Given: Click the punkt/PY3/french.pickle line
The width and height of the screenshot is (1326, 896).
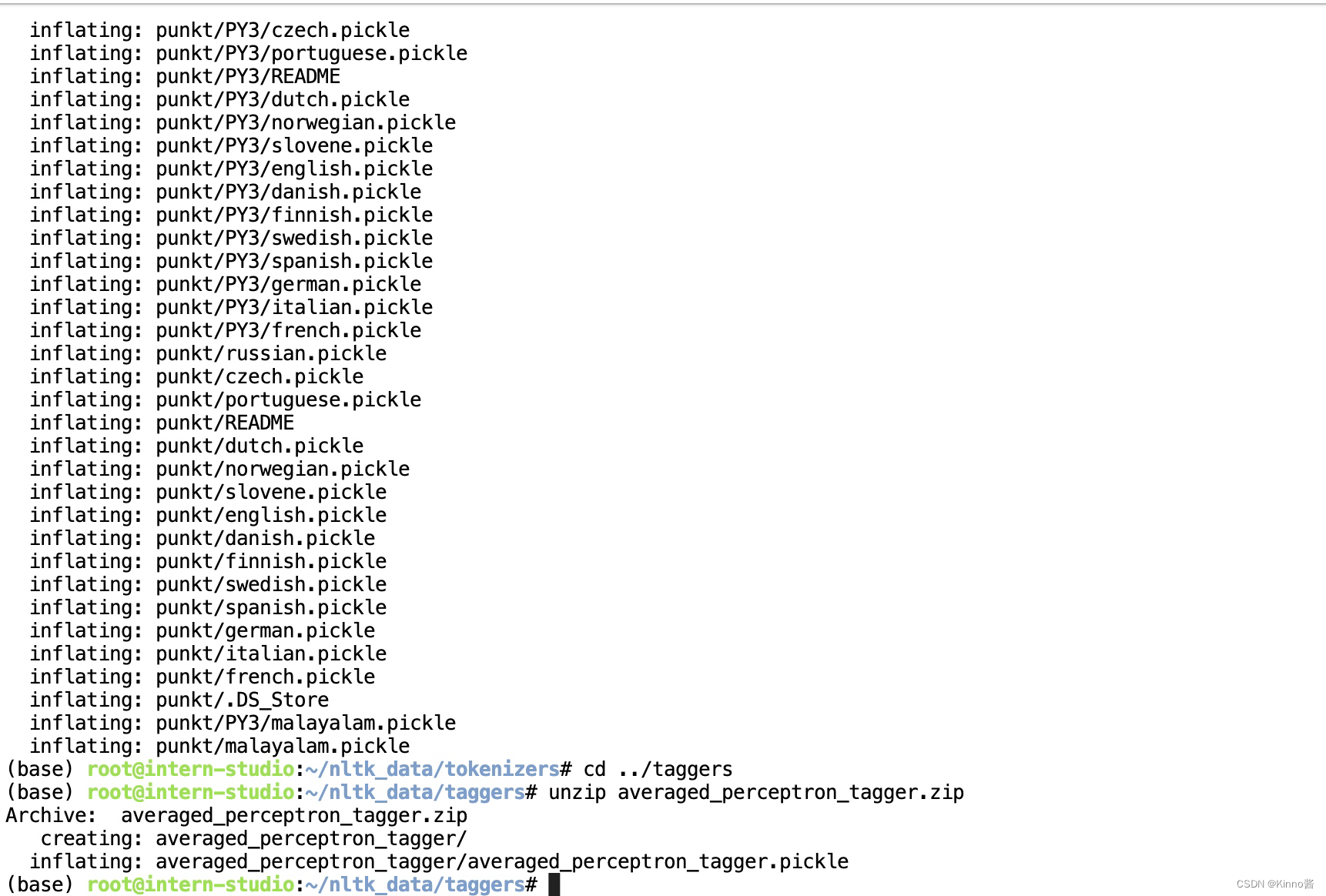Looking at the screenshot, I should [225, 330].
